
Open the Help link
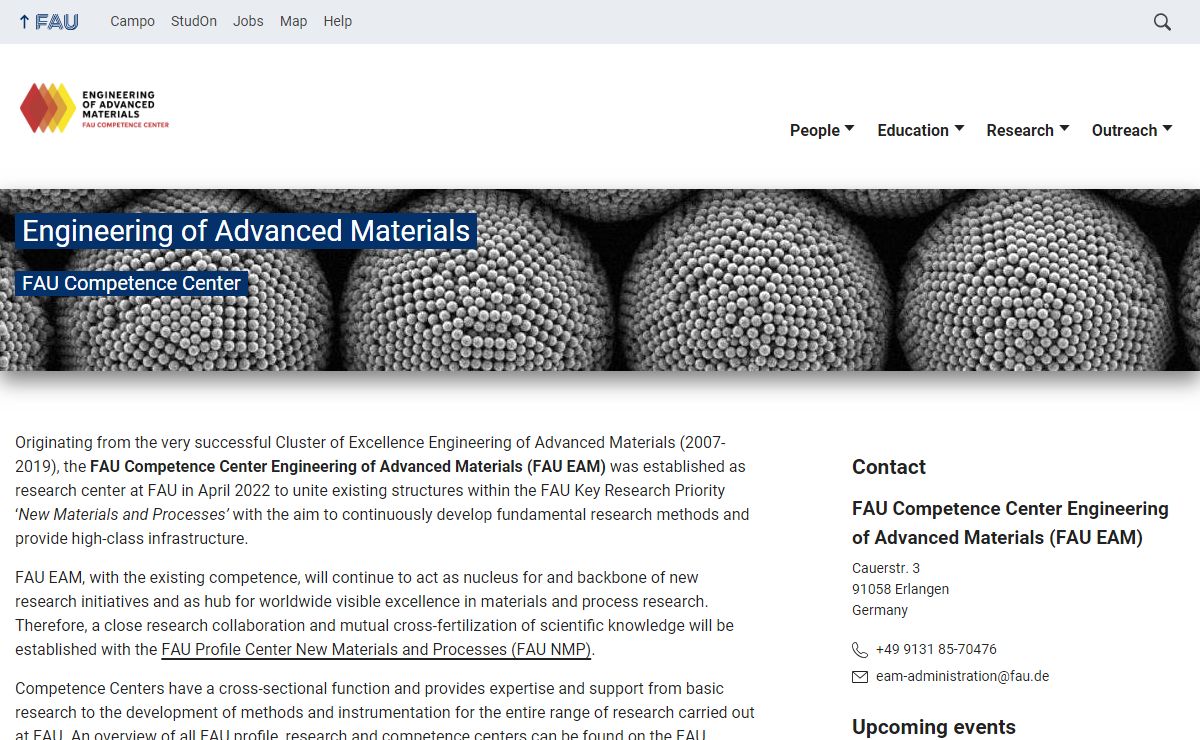tap(338, 21)
